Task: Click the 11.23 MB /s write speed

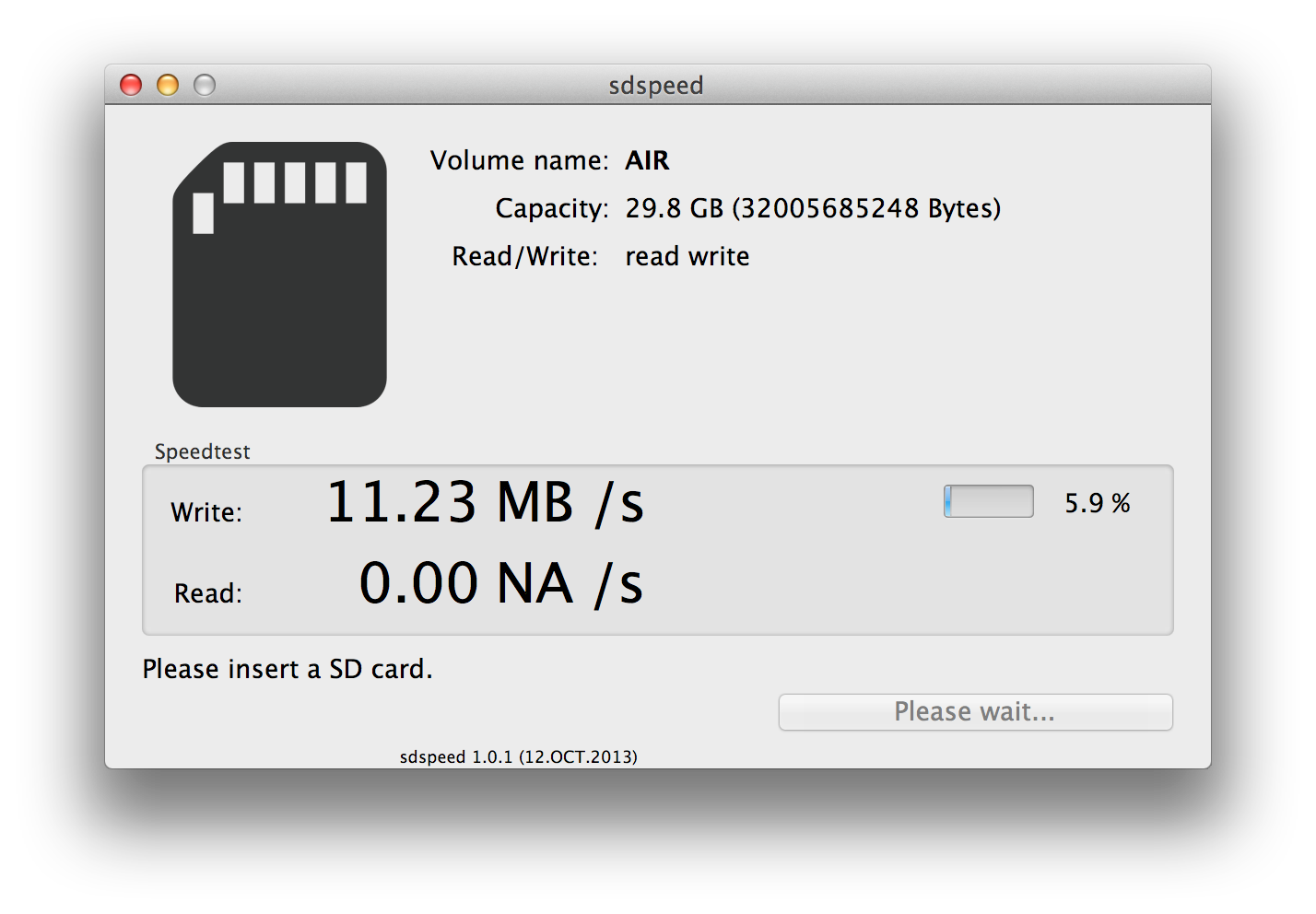Action: pyautogui.click(x=485, y=503)
